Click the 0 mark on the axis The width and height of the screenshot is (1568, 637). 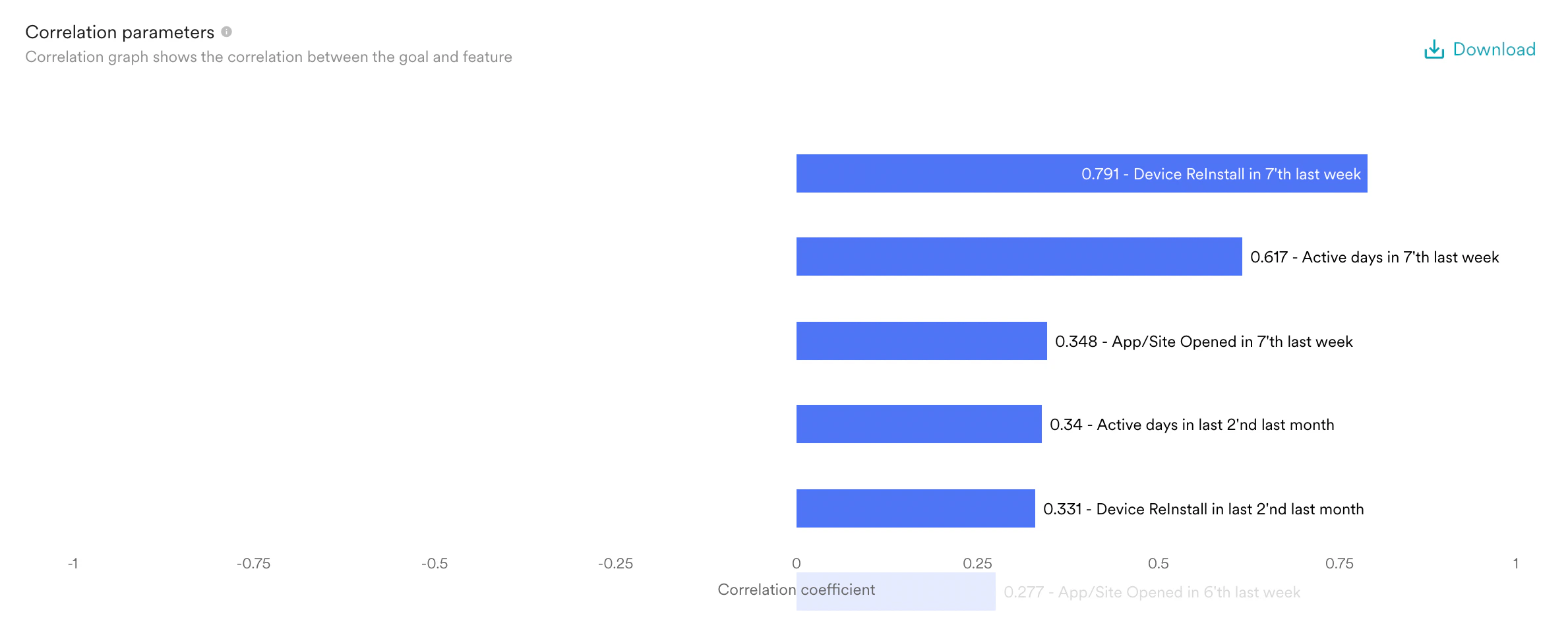point(797,564)
